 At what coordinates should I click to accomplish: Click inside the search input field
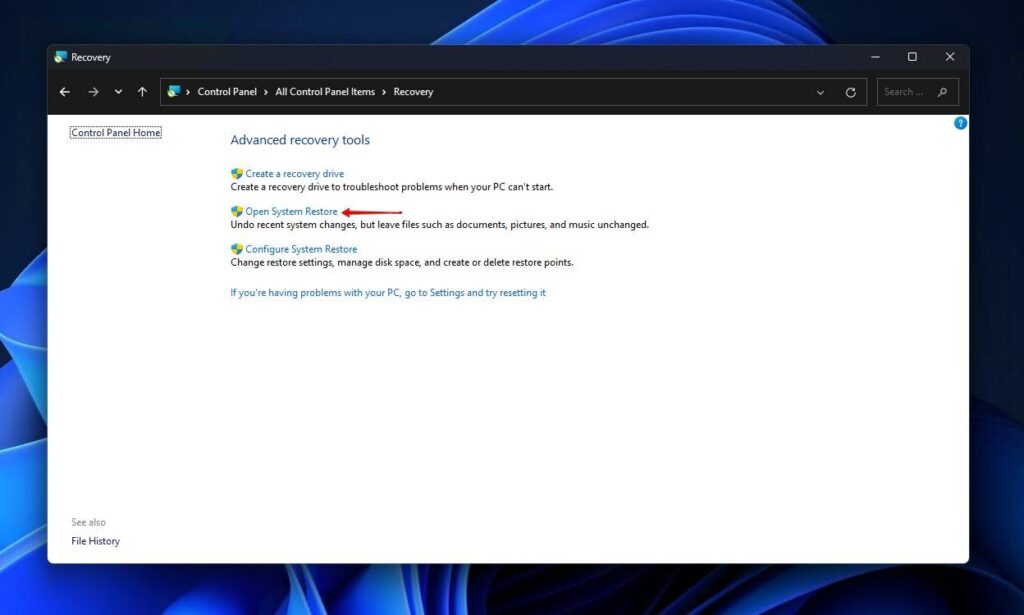905,91
